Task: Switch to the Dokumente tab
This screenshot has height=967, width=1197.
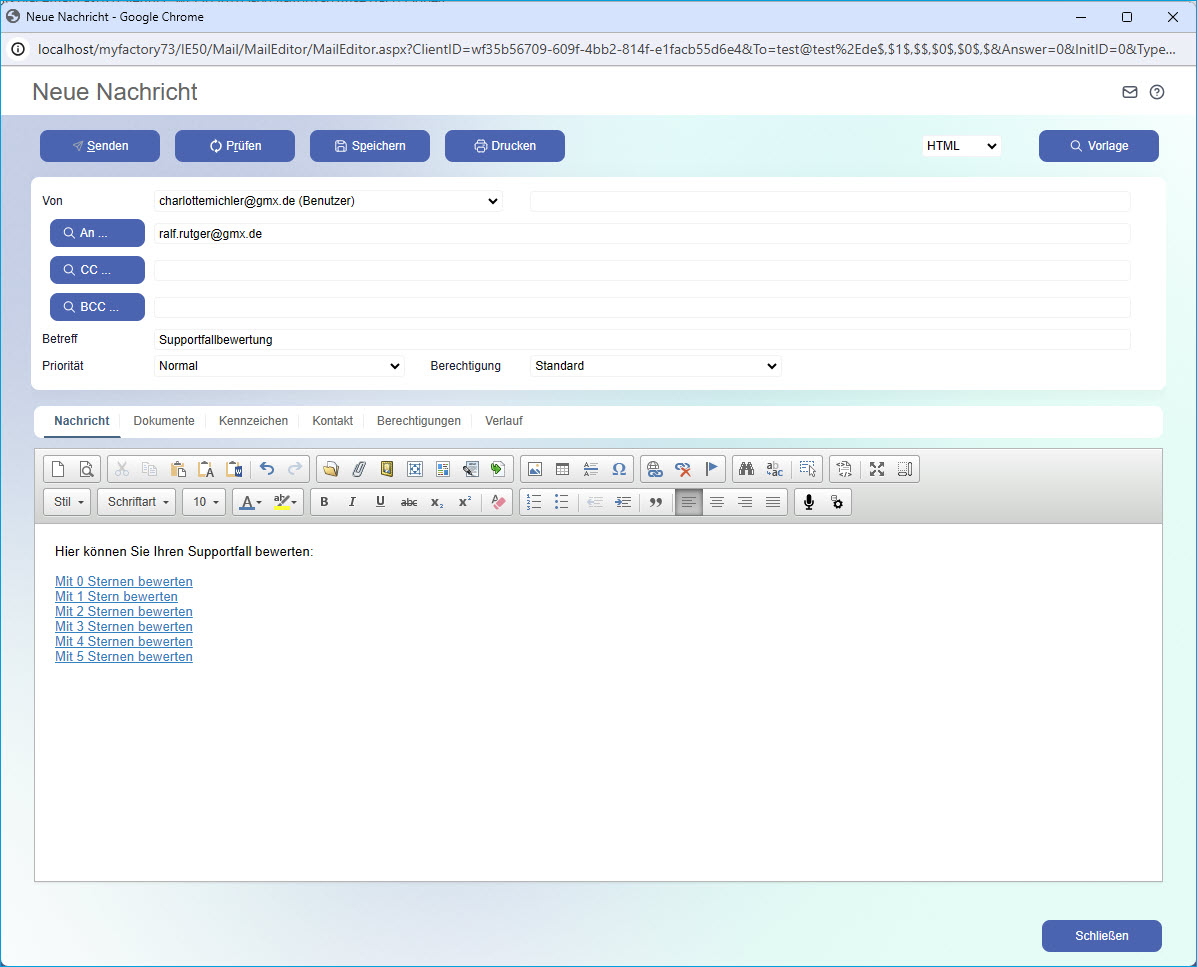Action: click(164, 421)
